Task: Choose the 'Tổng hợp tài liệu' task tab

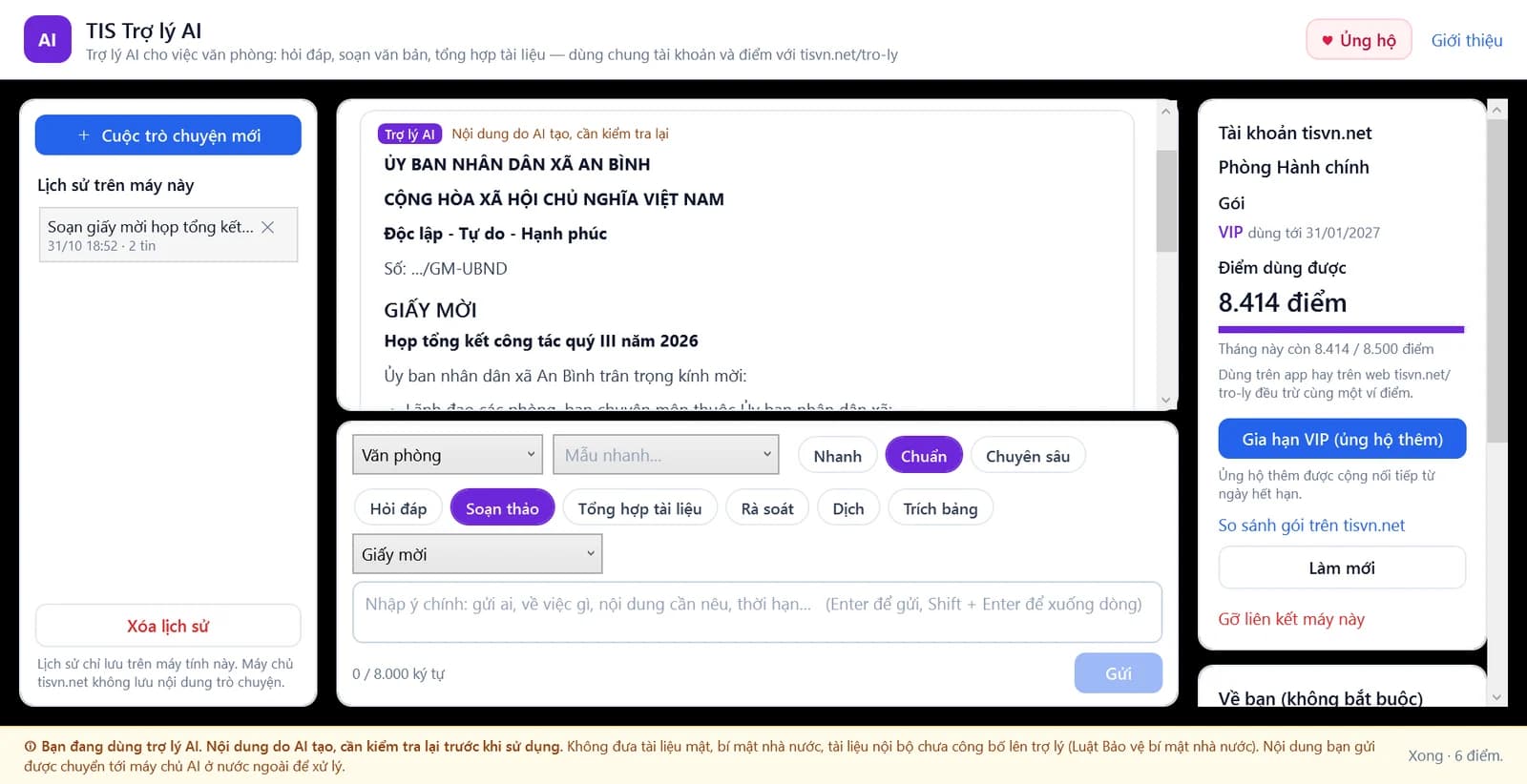Action: (x=639, y=508)
